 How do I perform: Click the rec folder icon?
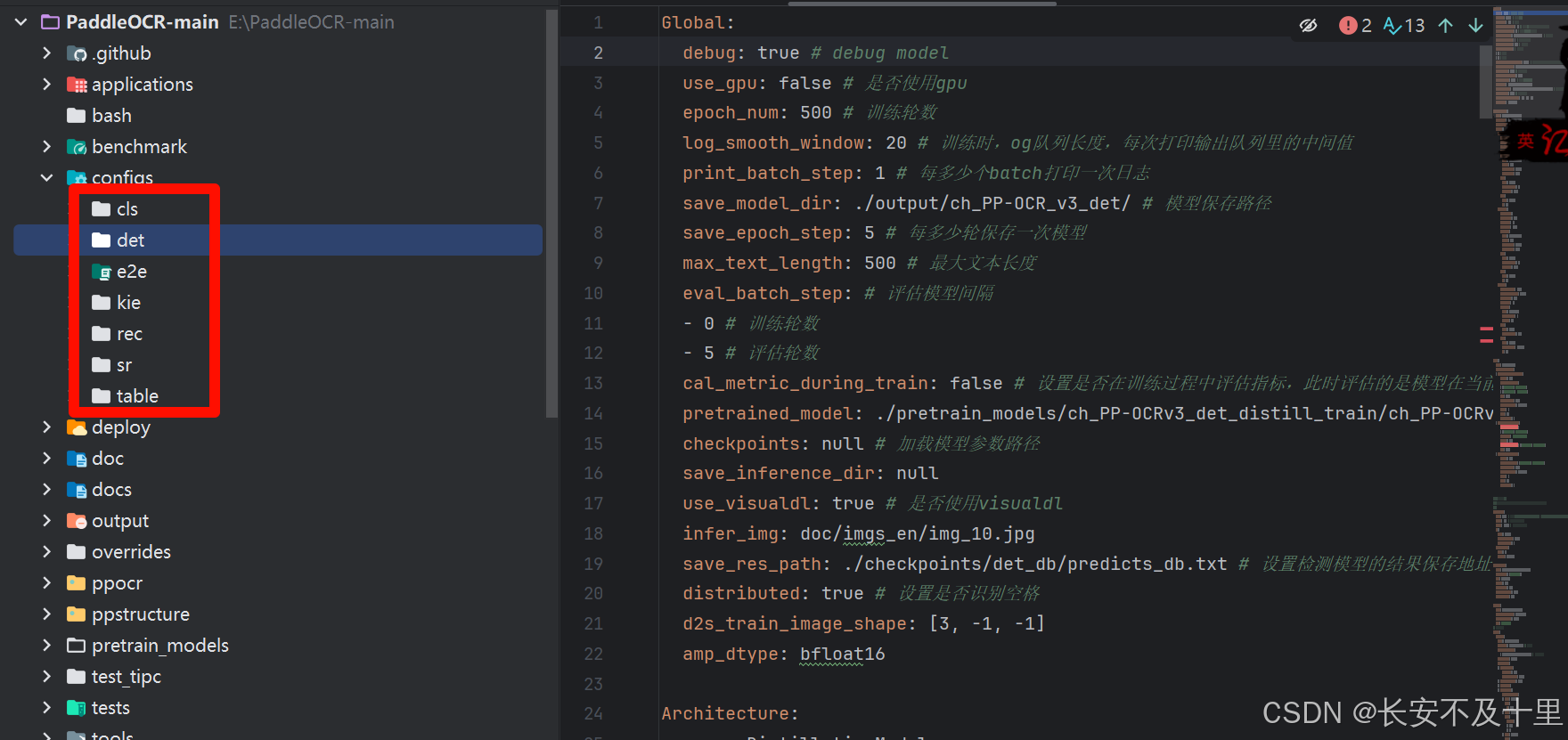click(102, 334)
